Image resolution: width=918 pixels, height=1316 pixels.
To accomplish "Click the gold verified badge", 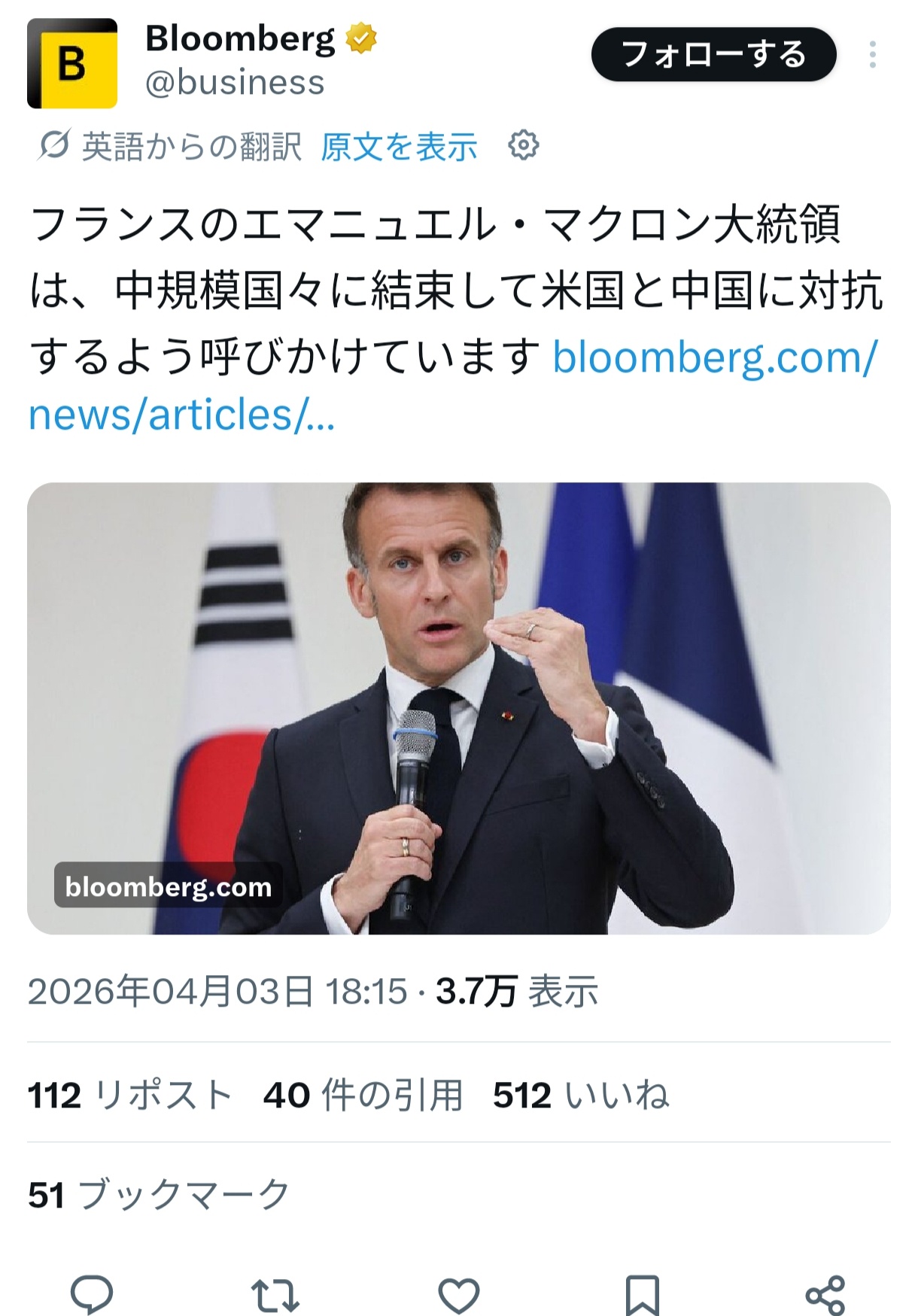I will click(x=361, y=38).
